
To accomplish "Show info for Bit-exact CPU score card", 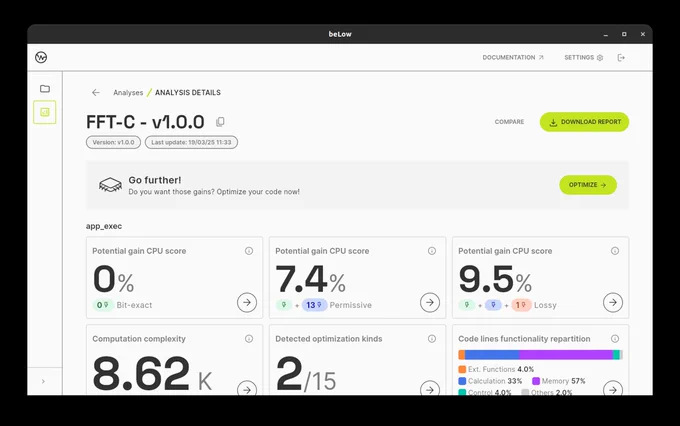I will click(x=249, y=251).
